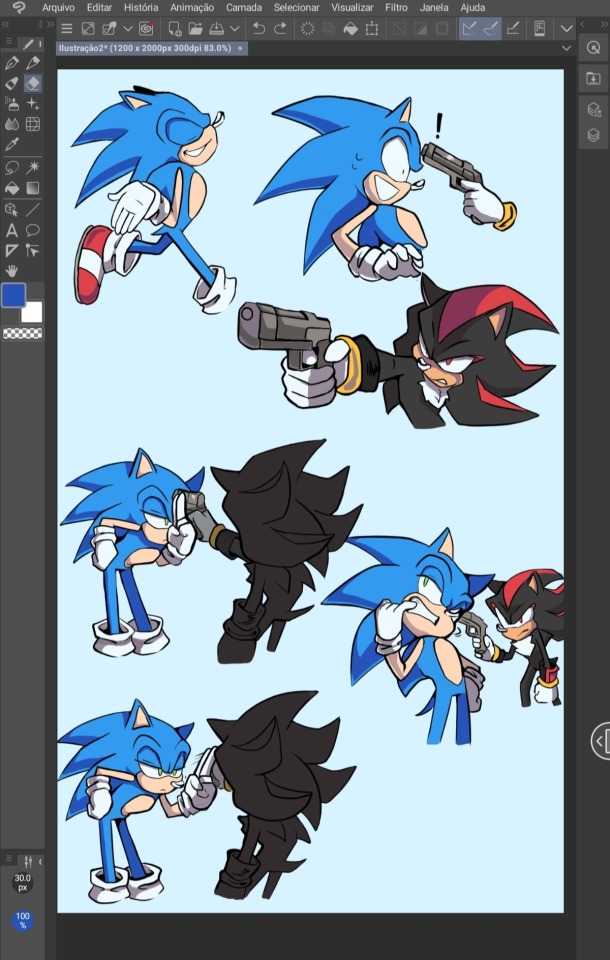Screen dimensions: 610x960
Task: Open the command bar hamburger menu
Action: [67, 28]
